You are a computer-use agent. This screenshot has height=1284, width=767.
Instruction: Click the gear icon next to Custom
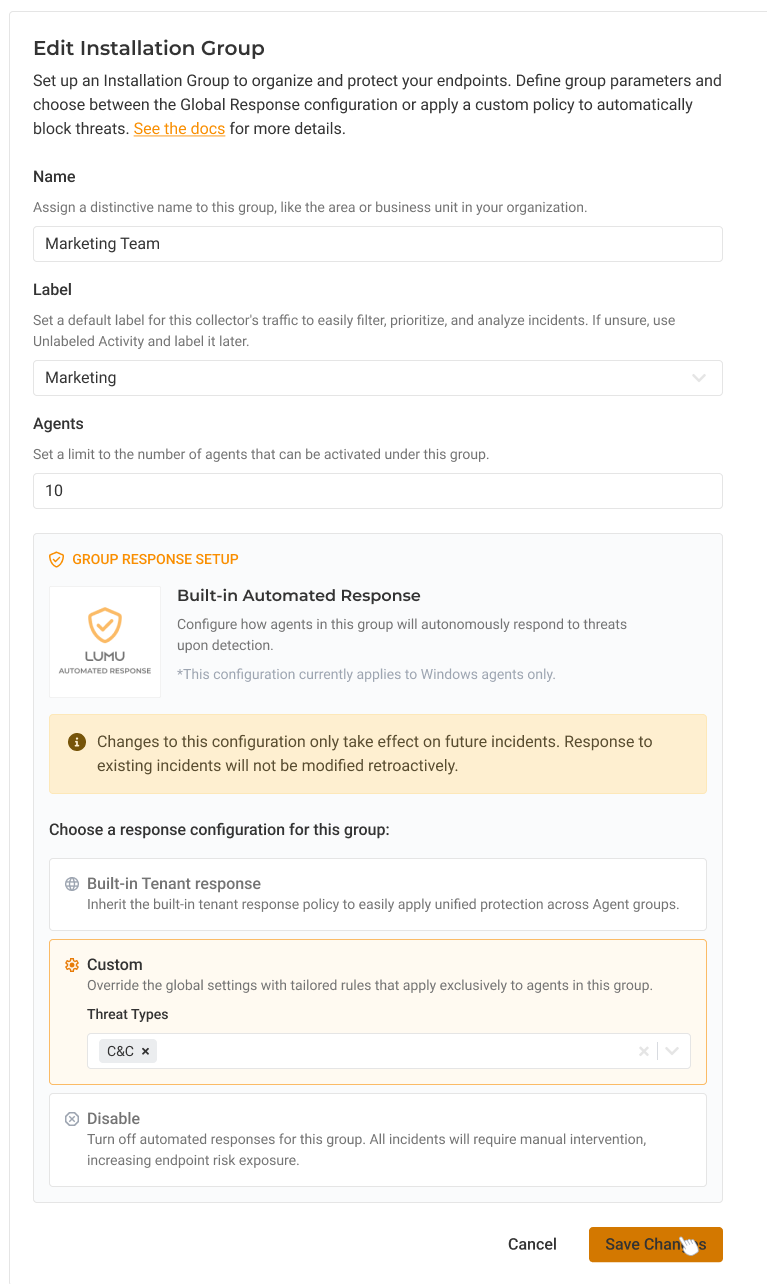tap(72, 965)
